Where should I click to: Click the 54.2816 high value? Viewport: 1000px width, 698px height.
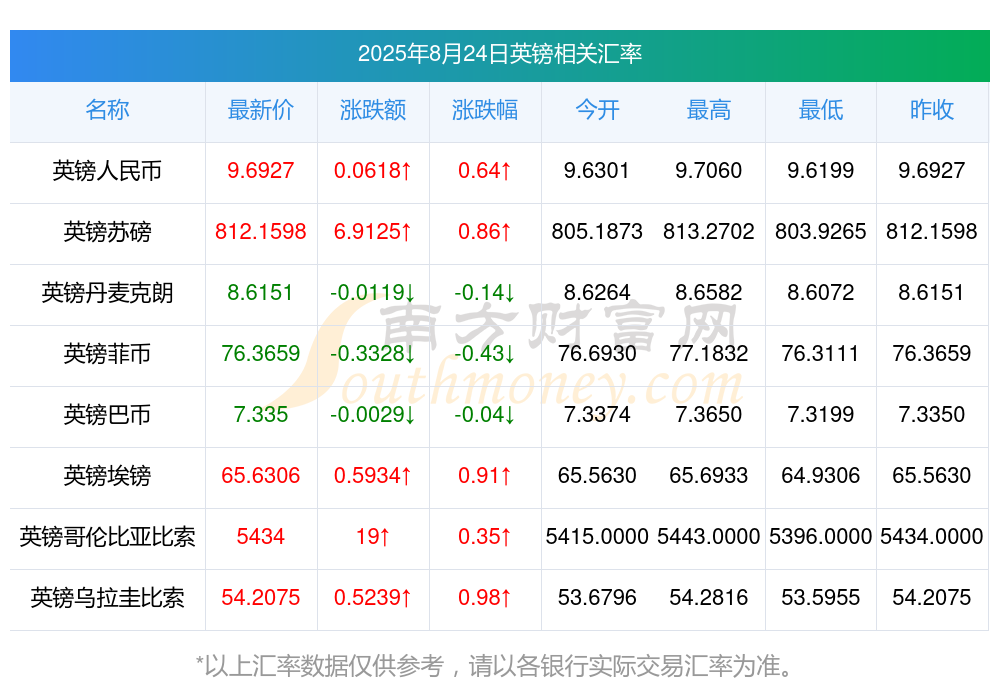pyautogui.click(x=709, y=597)
